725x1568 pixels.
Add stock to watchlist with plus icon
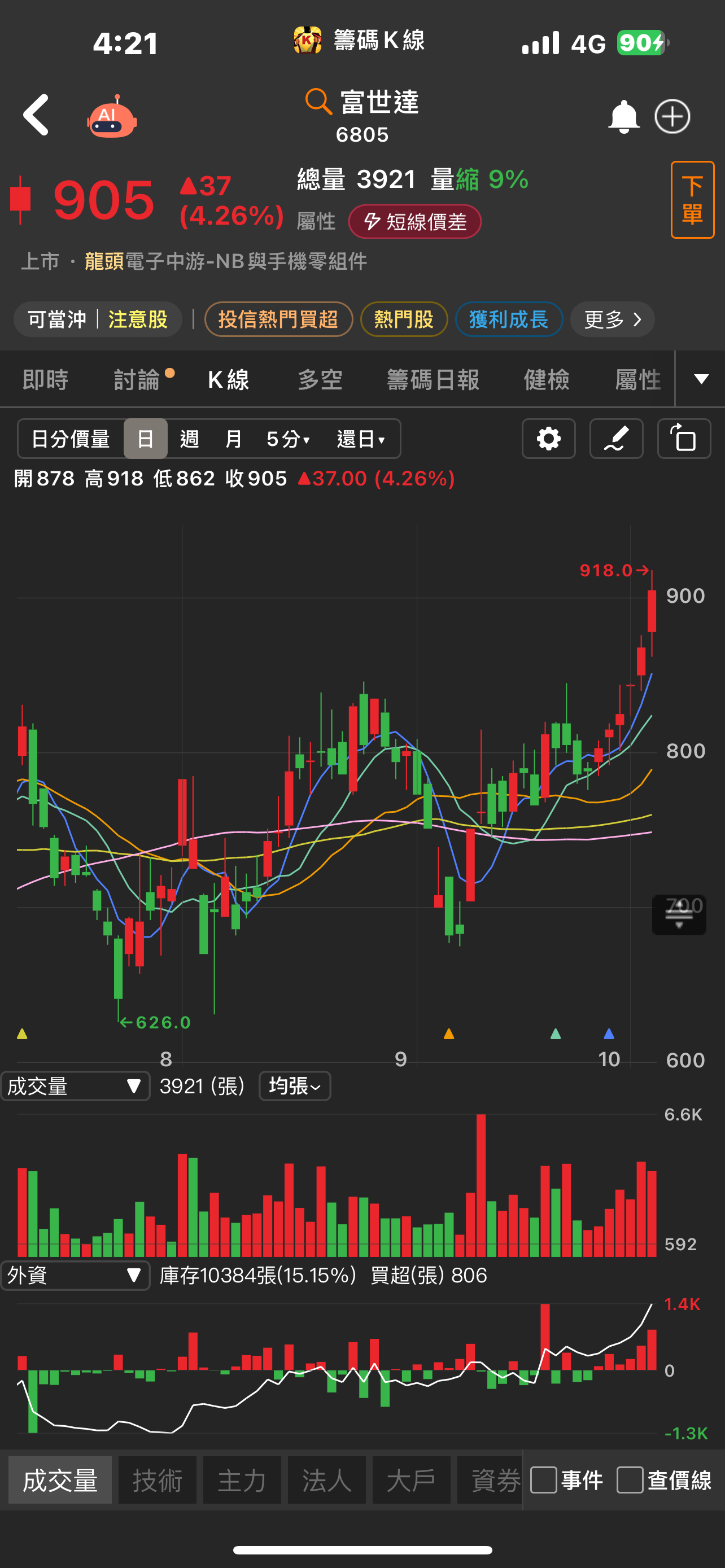tap(672, 117)
